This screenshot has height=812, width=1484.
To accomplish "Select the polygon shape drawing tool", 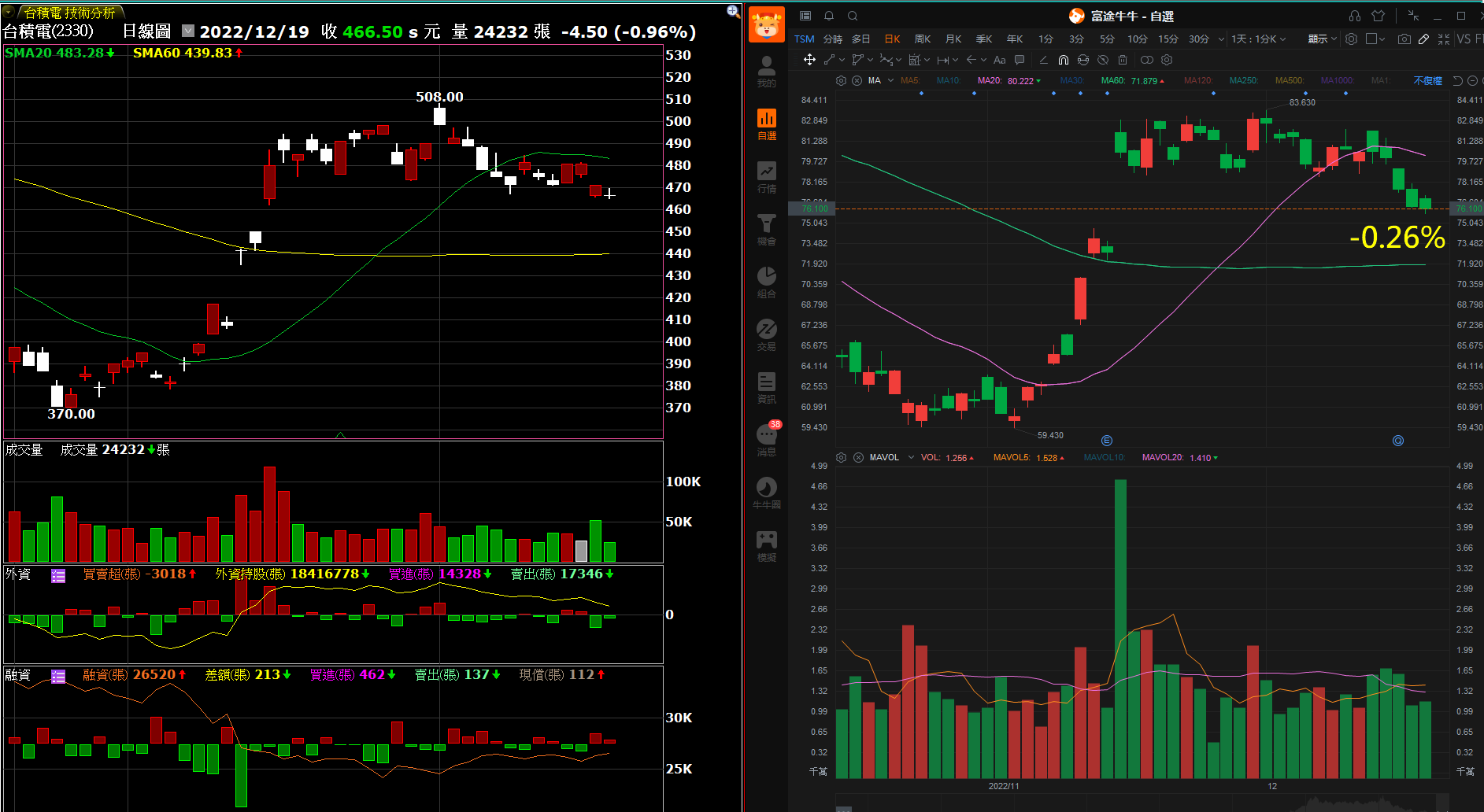I will pos(858,60).
